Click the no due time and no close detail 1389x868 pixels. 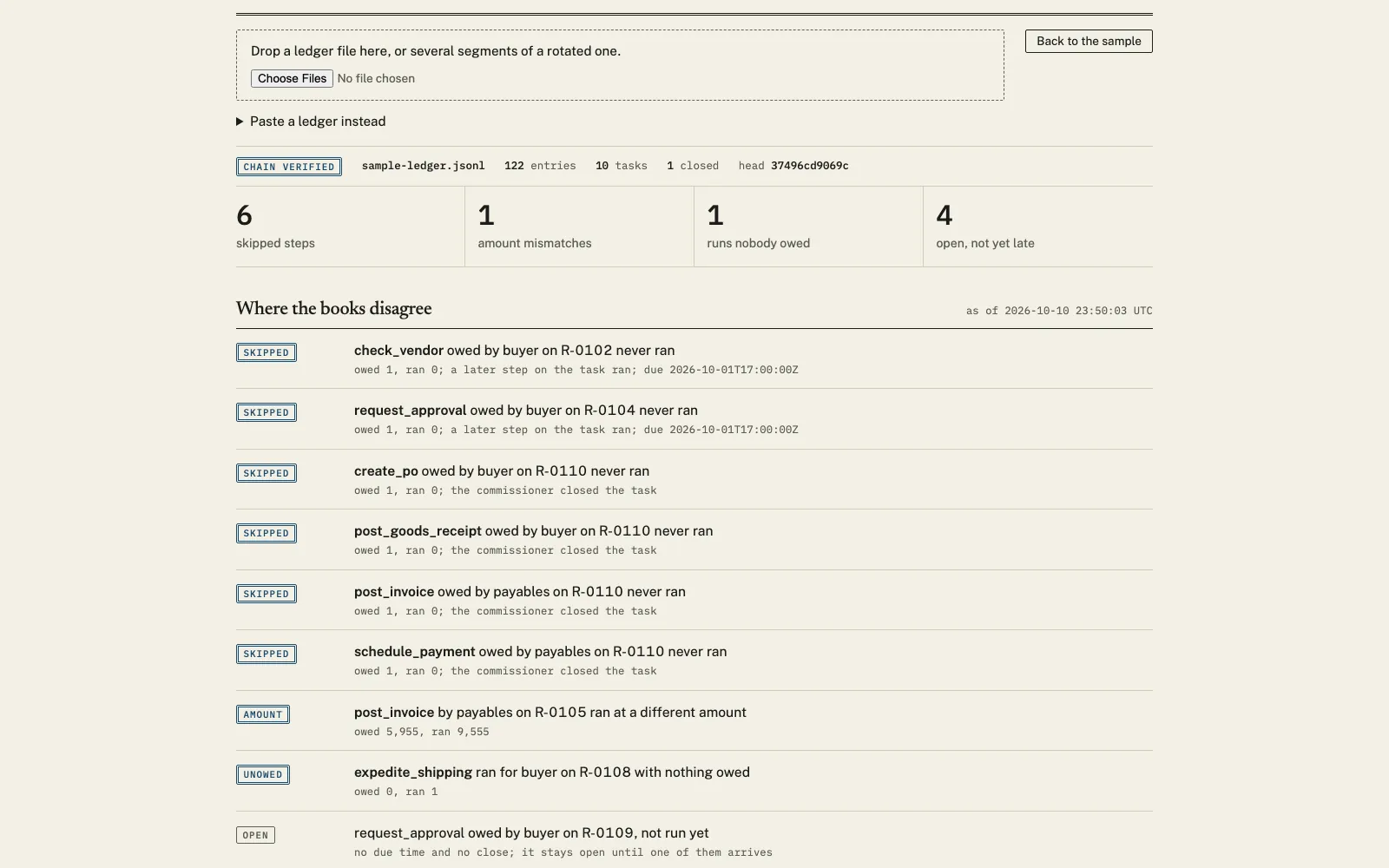pyautogui.click(x=563, y=852)
